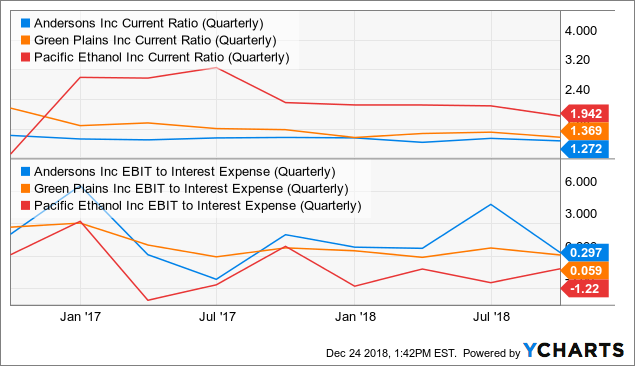
Task: Click the YCharts logo
Action: point(573,350)
